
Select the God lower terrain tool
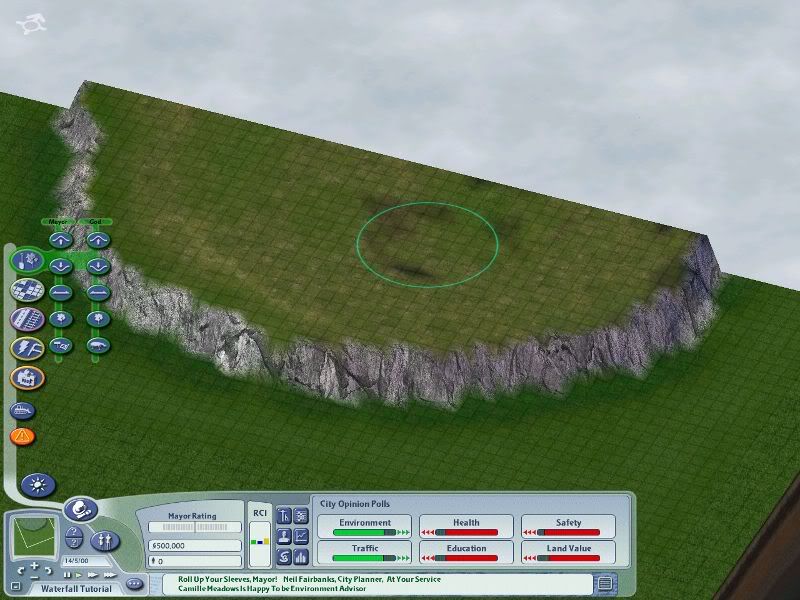[x=98, y=266]
